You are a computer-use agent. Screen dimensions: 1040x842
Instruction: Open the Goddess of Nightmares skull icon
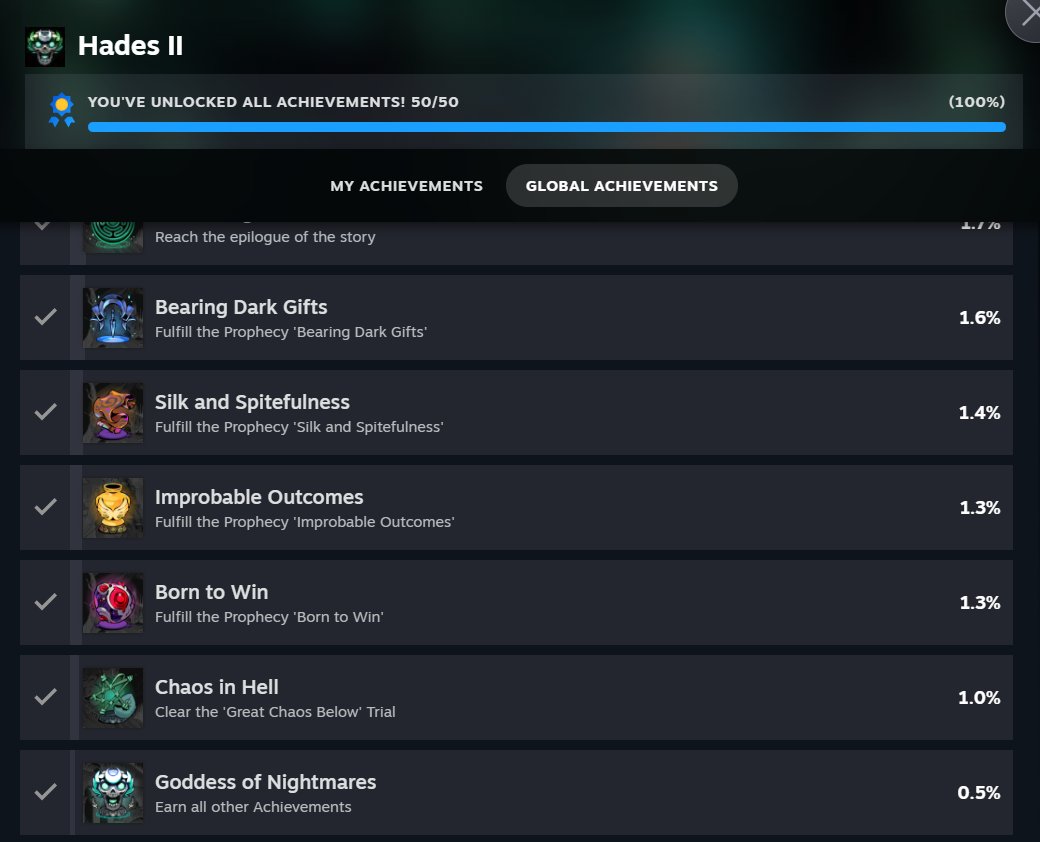113,792
